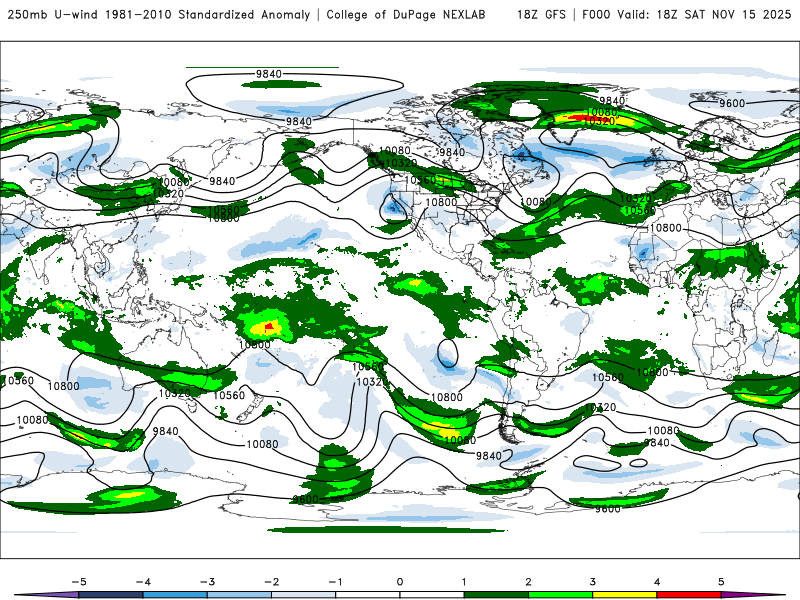Pick the bright green 2-to-3 colorbar segment

pos(560,595)
